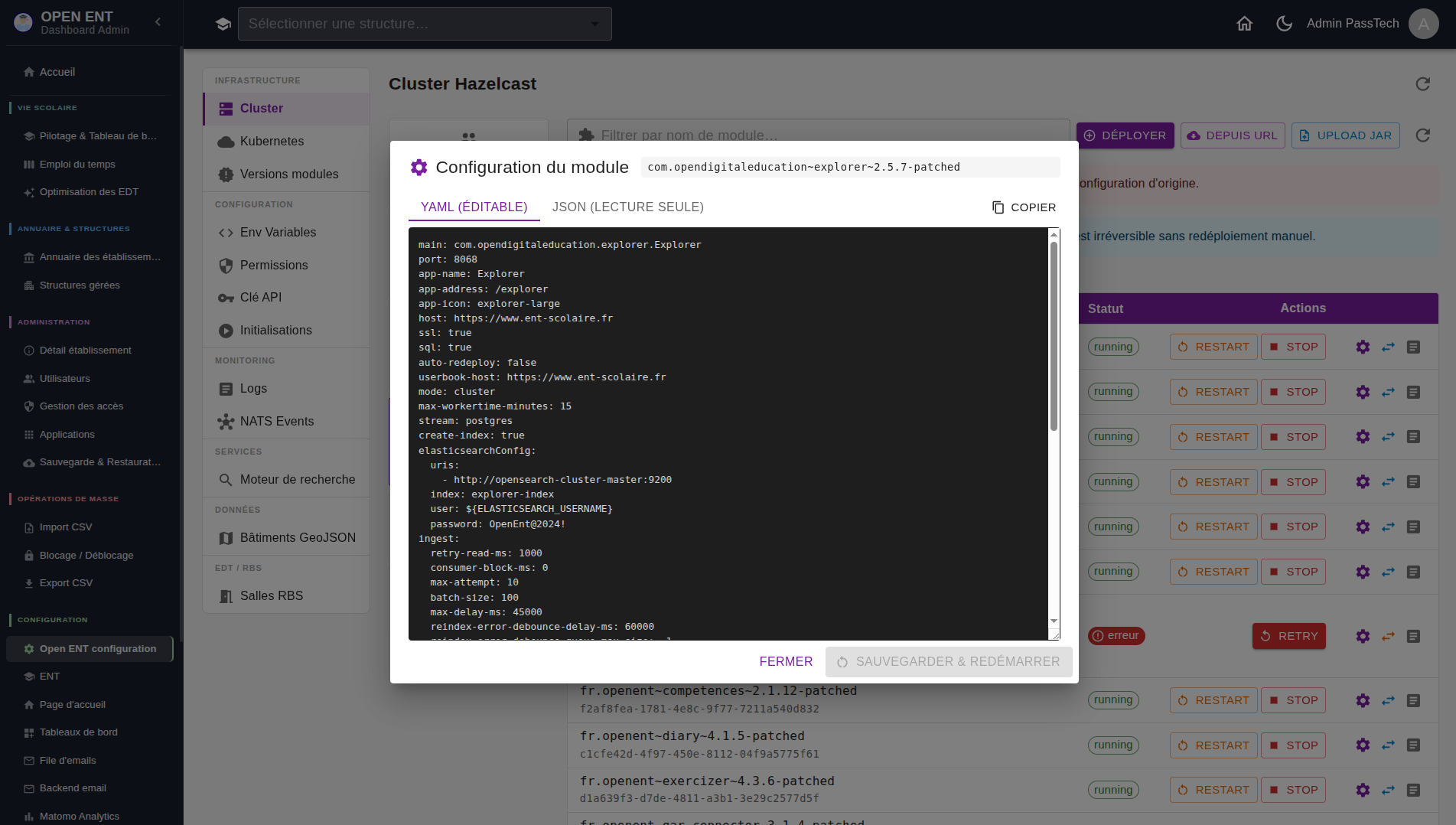Open the JSON (LECTURE SEULE) tab
This screenshot has width=1456, height=825.
(x=628, y=207)
